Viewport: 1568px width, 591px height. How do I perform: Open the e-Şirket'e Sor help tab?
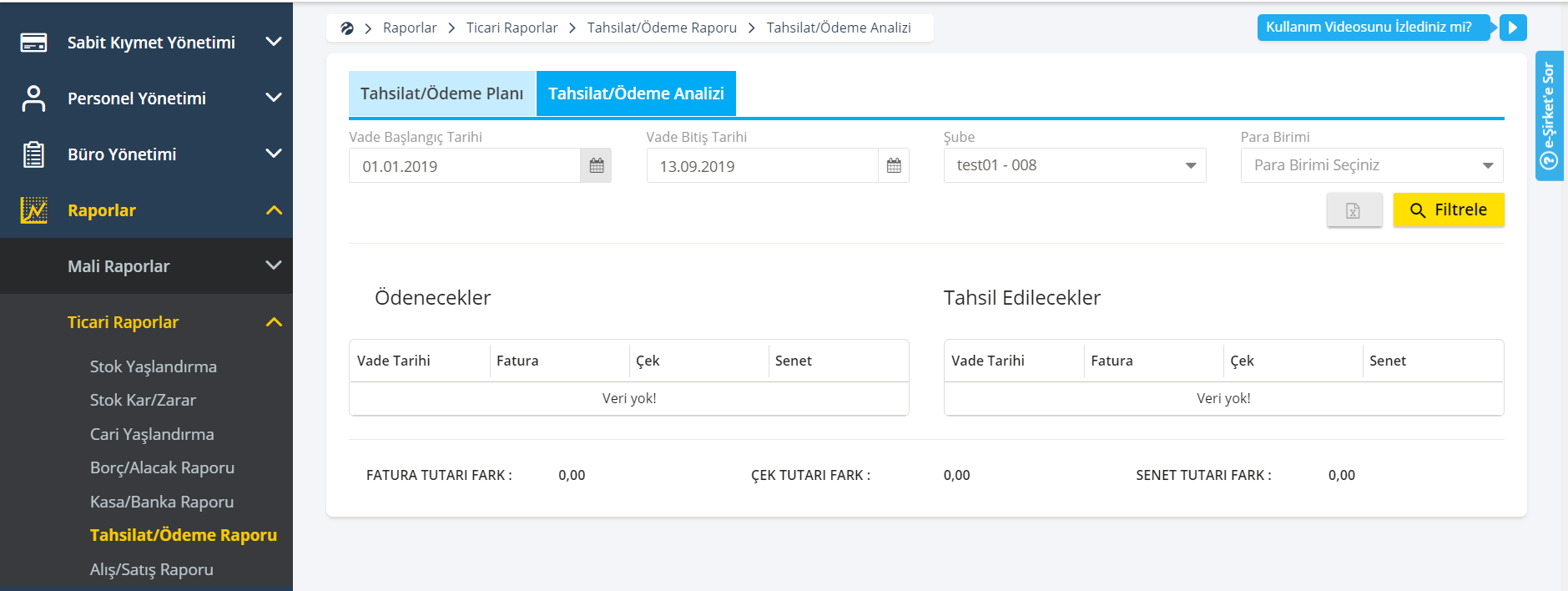(1550, 116)
